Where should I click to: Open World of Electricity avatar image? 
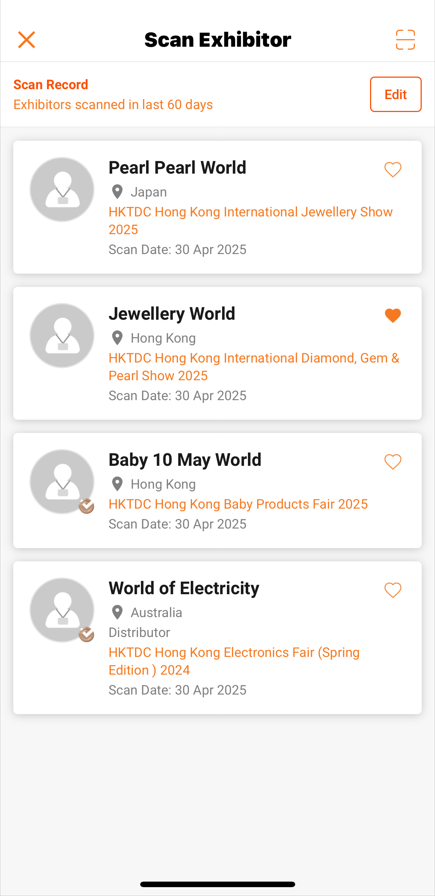click(x=62, y=610)
